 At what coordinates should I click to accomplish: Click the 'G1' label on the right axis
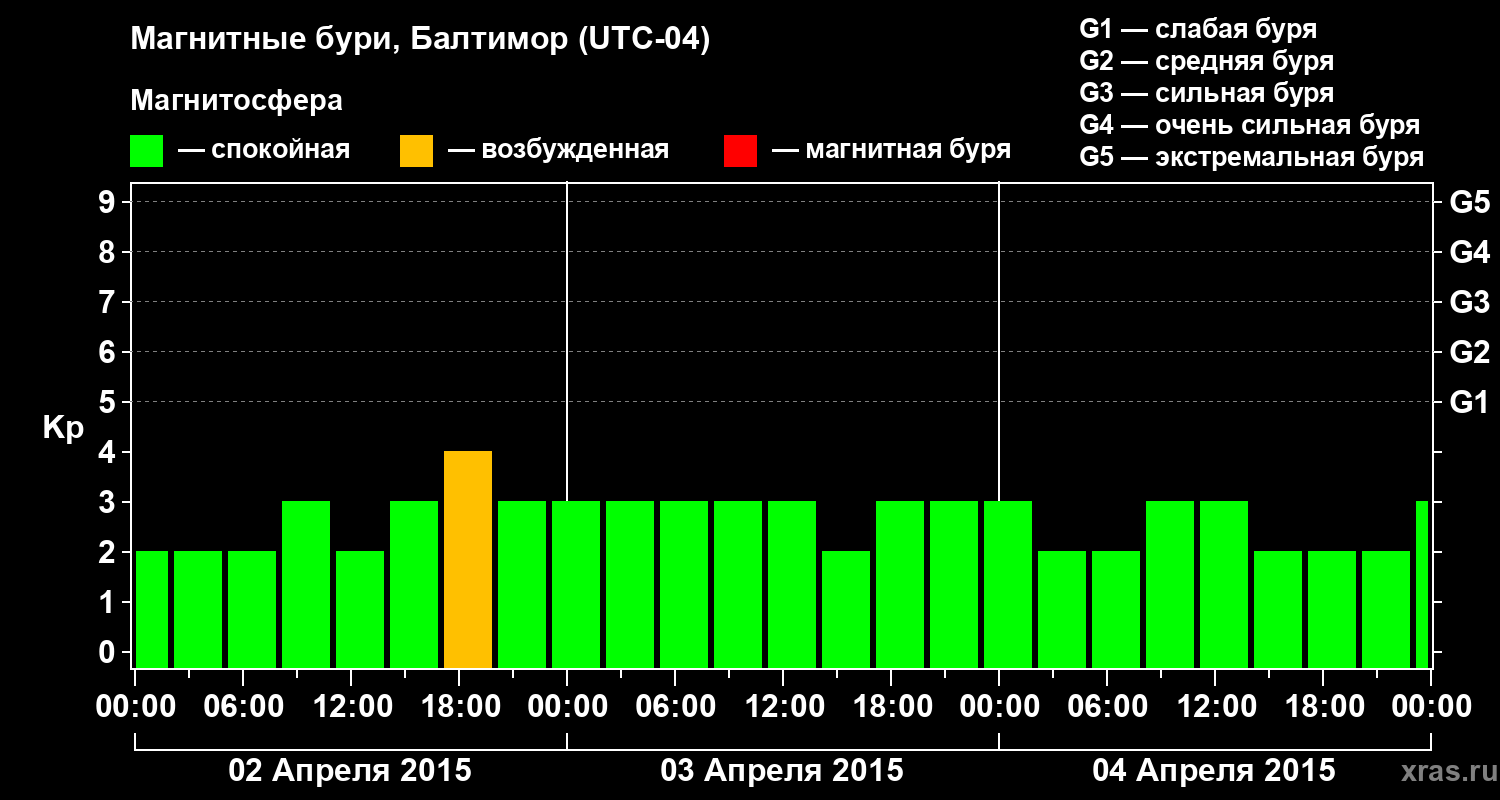(x=1469, y=402)
